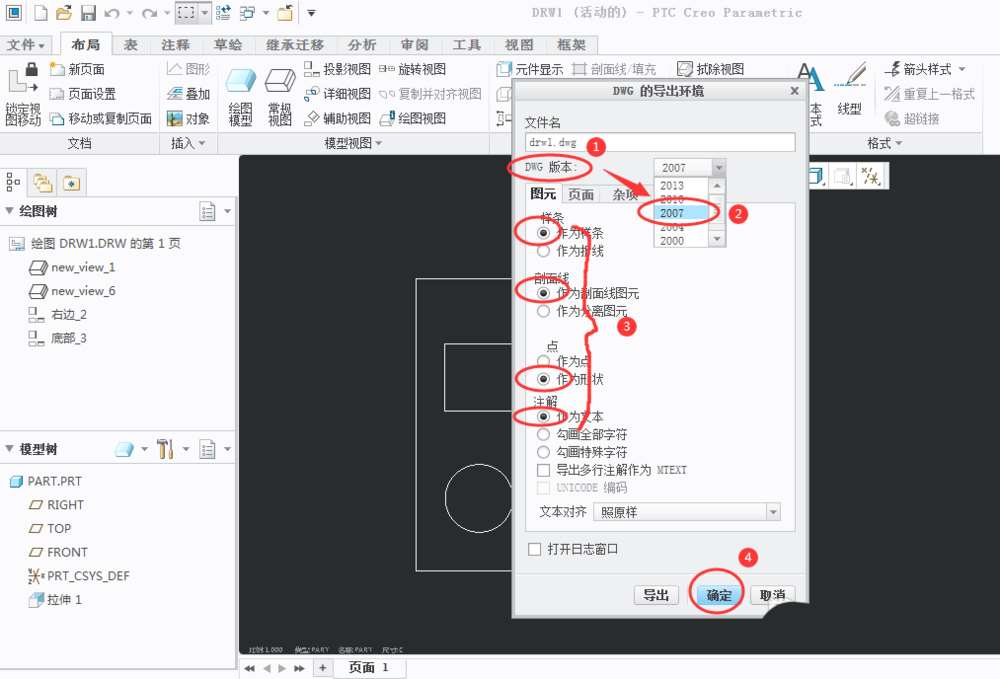Screen dimensions: 1000x679
Task: Select hatch 'As hatch entity' (作为剖面线图元) radio
Action: [543, 293]
